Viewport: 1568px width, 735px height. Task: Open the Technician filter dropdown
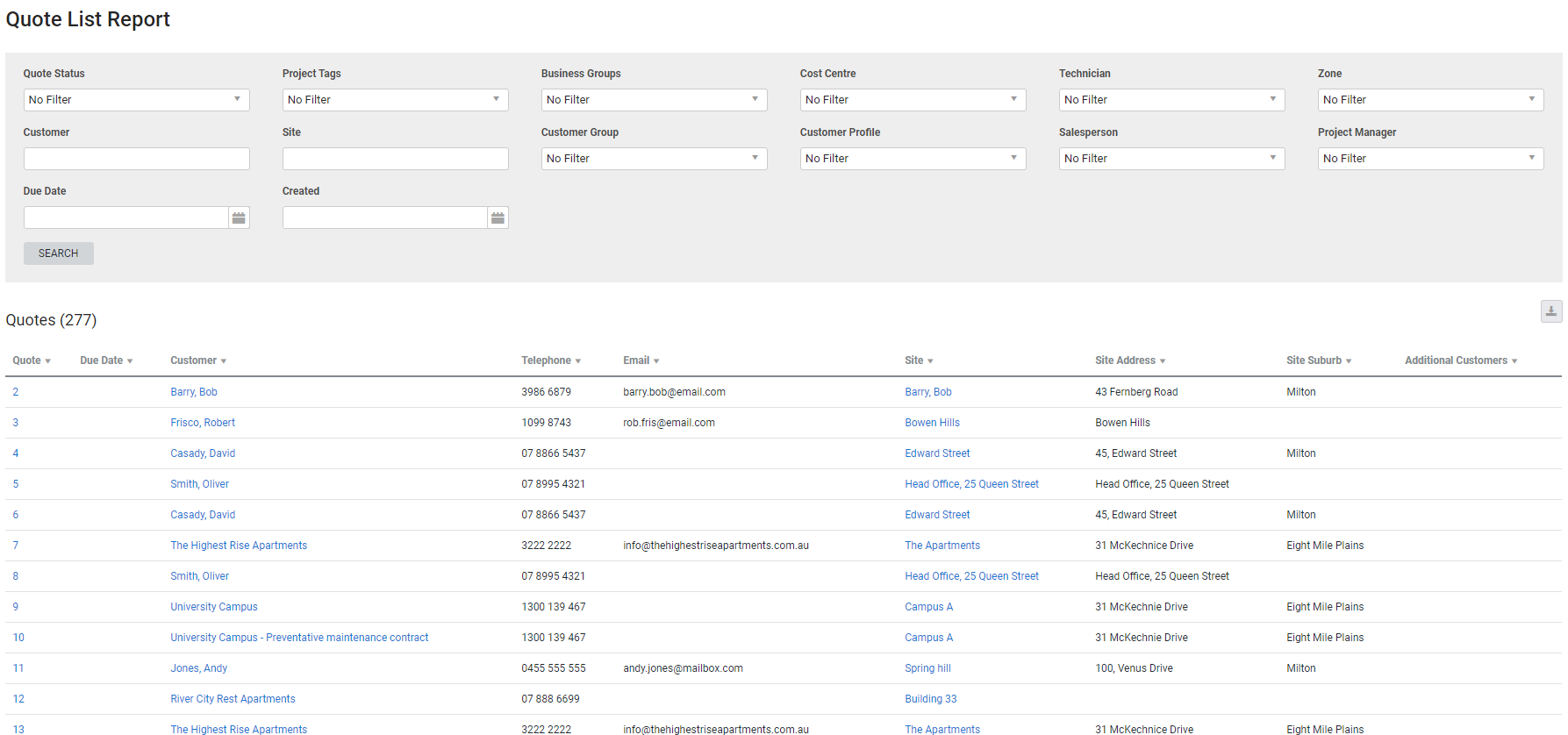point(1171,100)
